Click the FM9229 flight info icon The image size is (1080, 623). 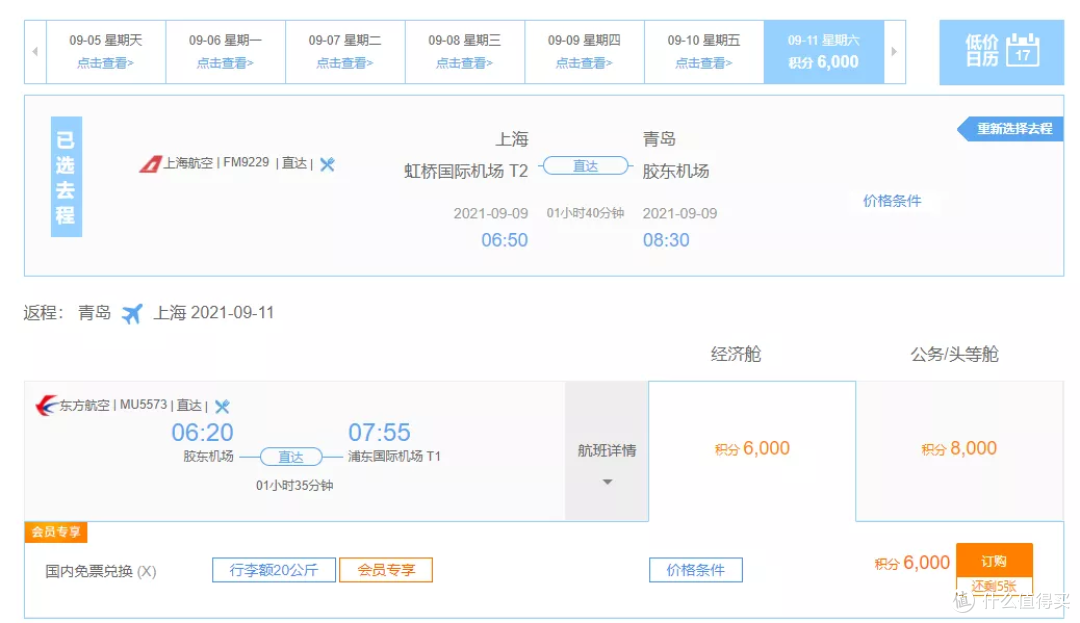[327, 164]
